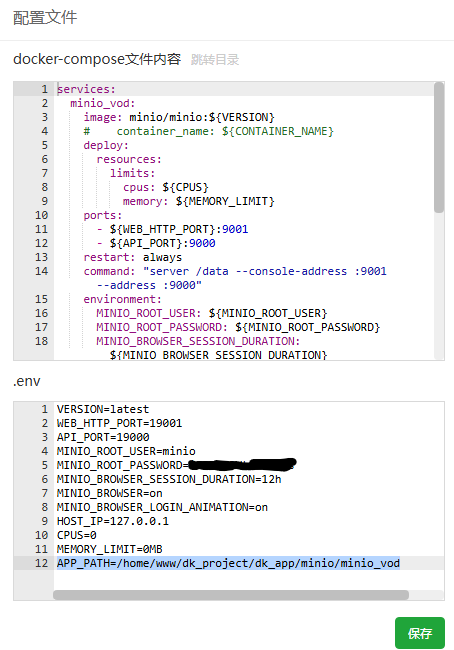Click the 'limits:' line
Screen dimensions: 454x650
point(133,173)
